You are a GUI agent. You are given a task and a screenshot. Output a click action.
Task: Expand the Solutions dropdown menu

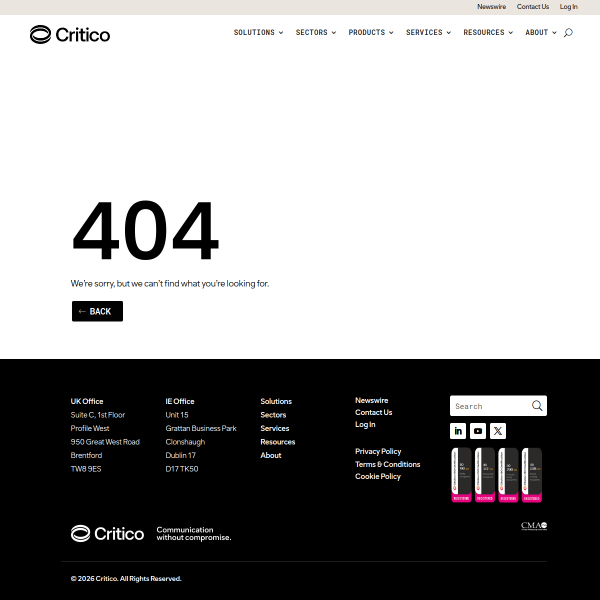click(x=258, y=33)
